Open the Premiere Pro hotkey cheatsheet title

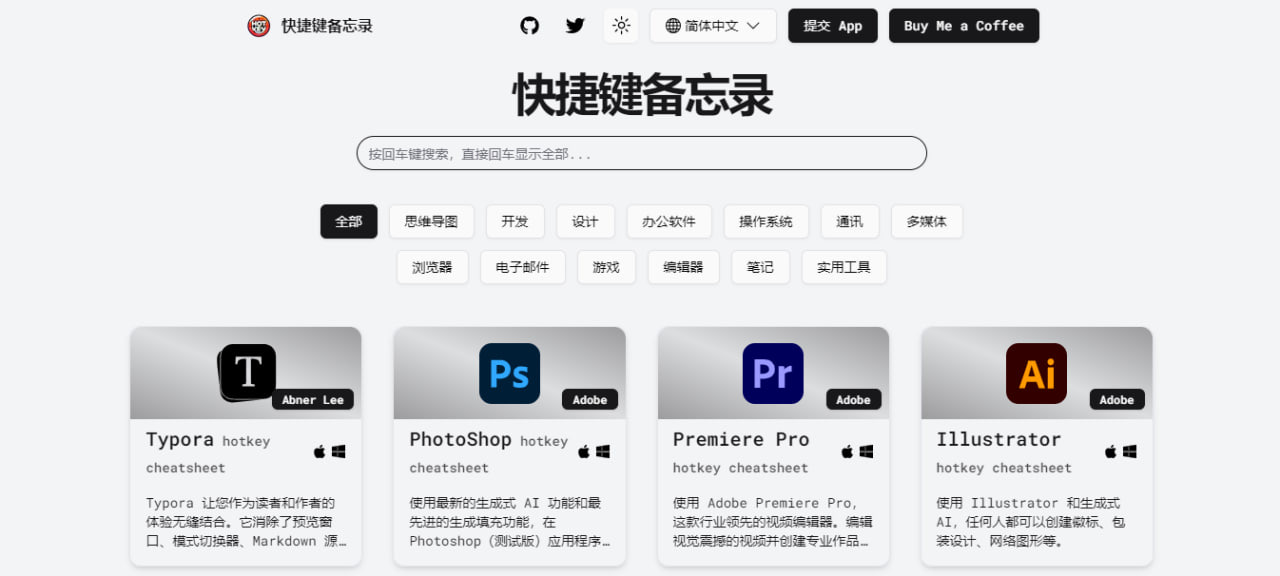[x=741, y=452]
